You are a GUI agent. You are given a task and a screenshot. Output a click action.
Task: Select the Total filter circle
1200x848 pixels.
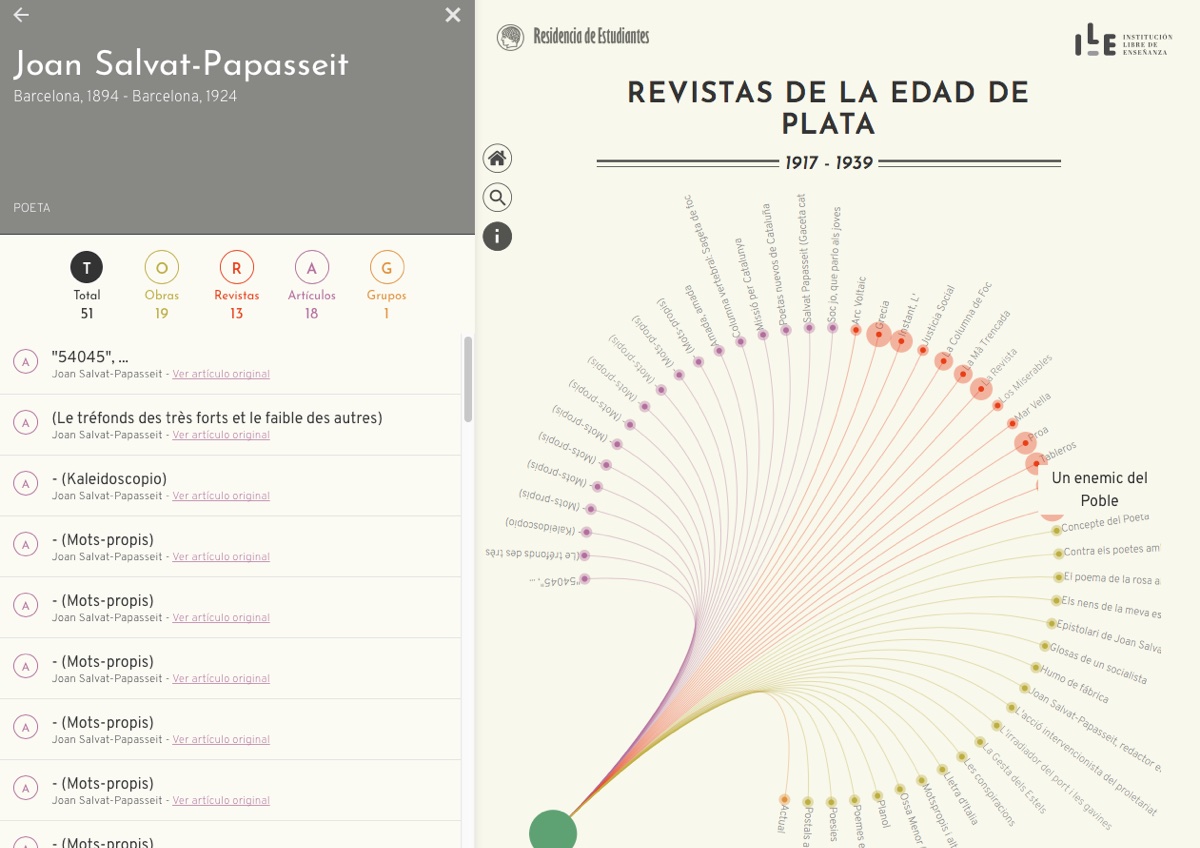[87, 268]
